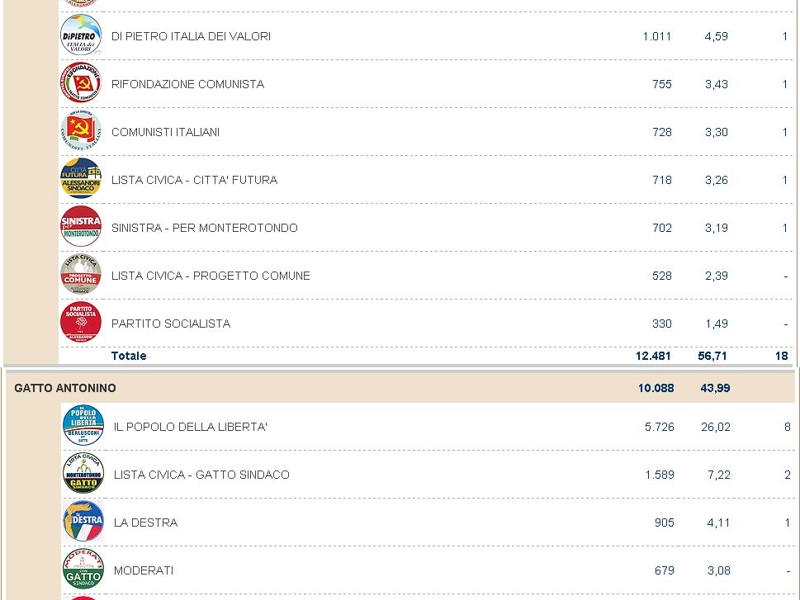Viewport: 800px width, 600px height.
Task: Click the Totale row label
Action: point(128,356)
